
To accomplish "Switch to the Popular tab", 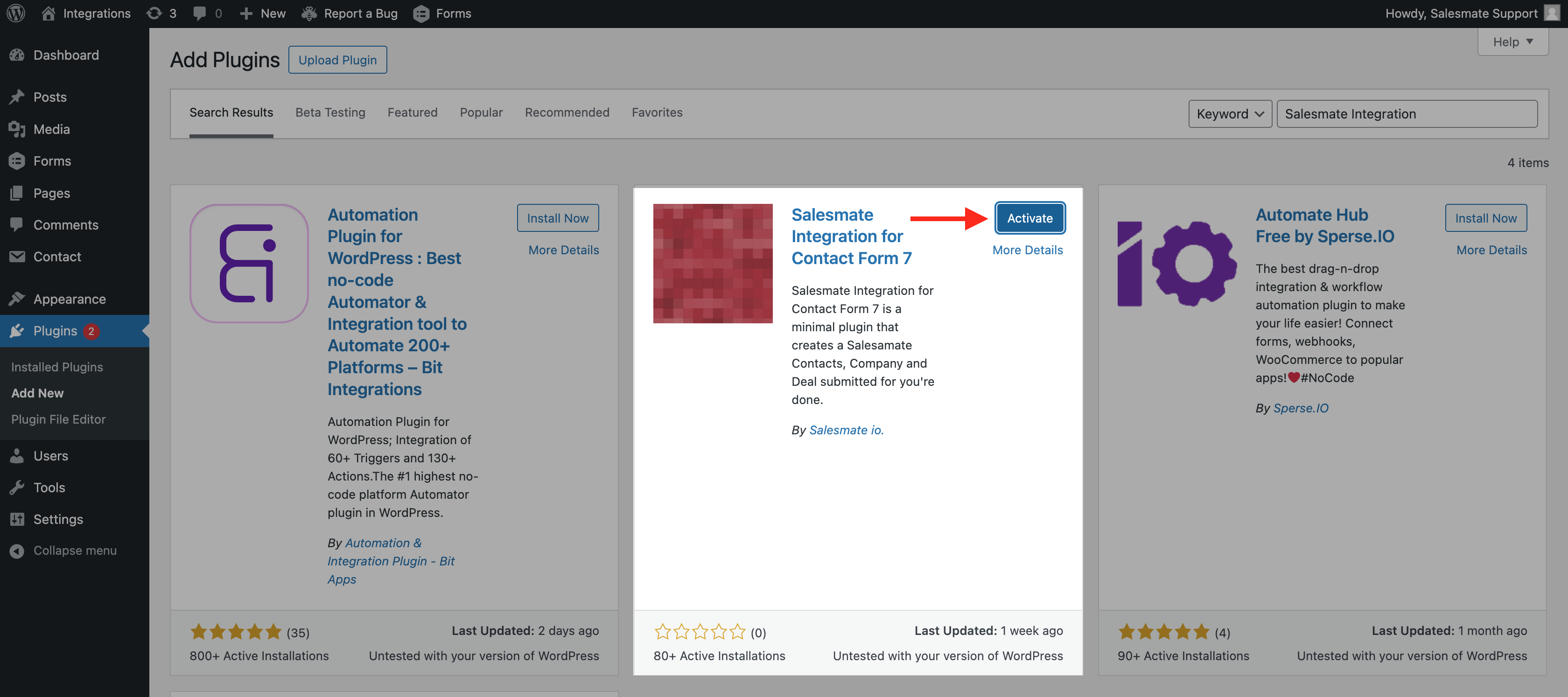I will click(482, 112).
